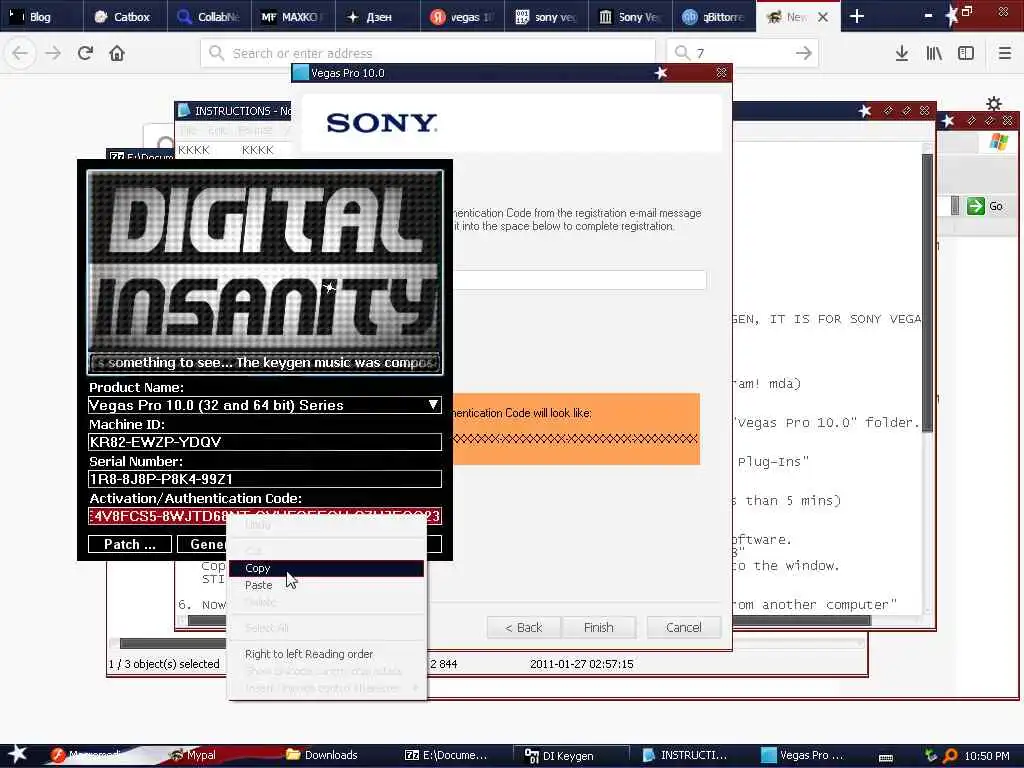Switch to the qBittorrent tab
Screen dimensions: 1024x768
[x=714, y=16]
